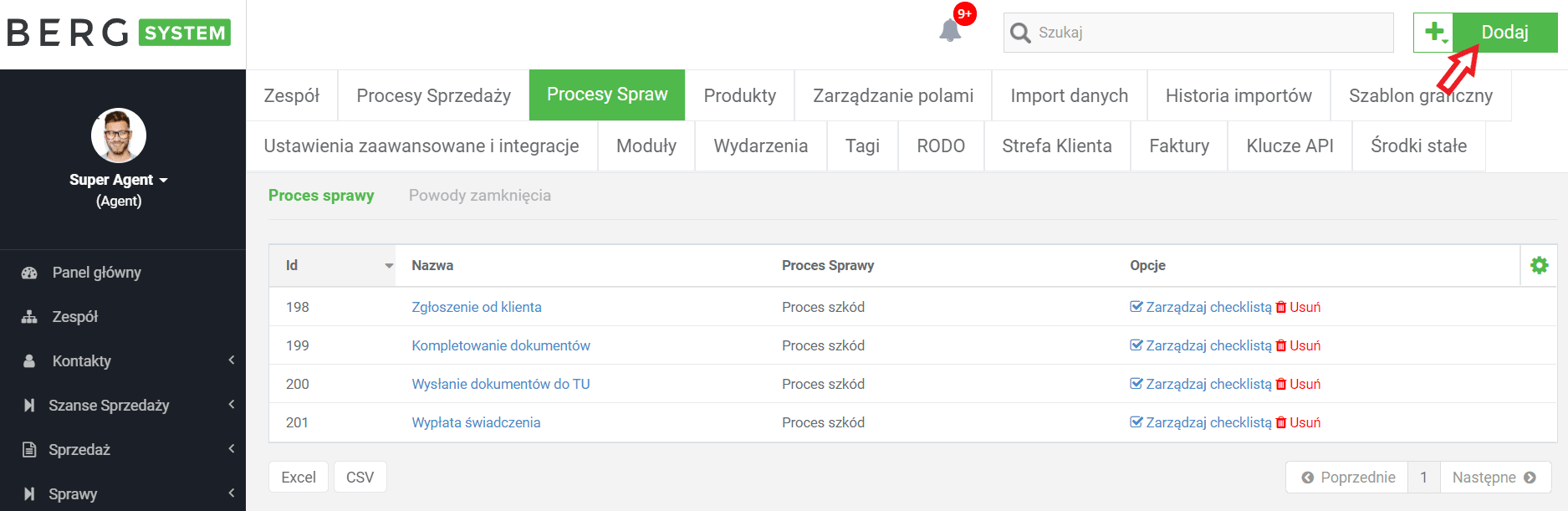Image resolution: width=1568 pixels, height=511 pixels.
Task: Expand the Sprzedaż submenu chevron
Action: pyautogui.click(x=232, y=449)
